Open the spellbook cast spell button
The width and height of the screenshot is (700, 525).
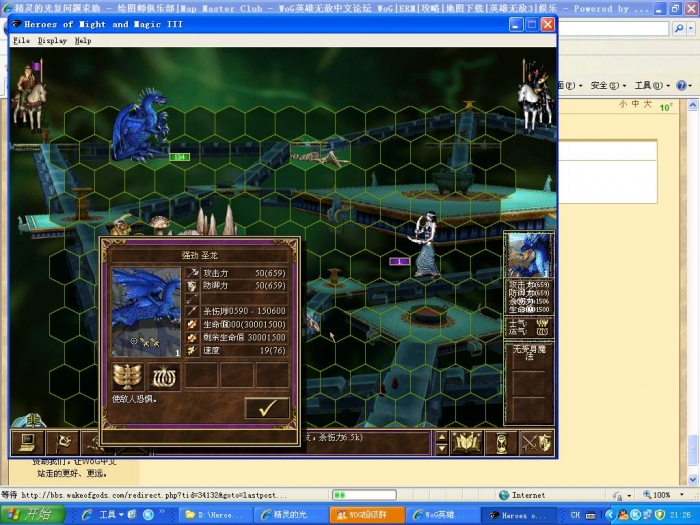click(x=466, y=443)
